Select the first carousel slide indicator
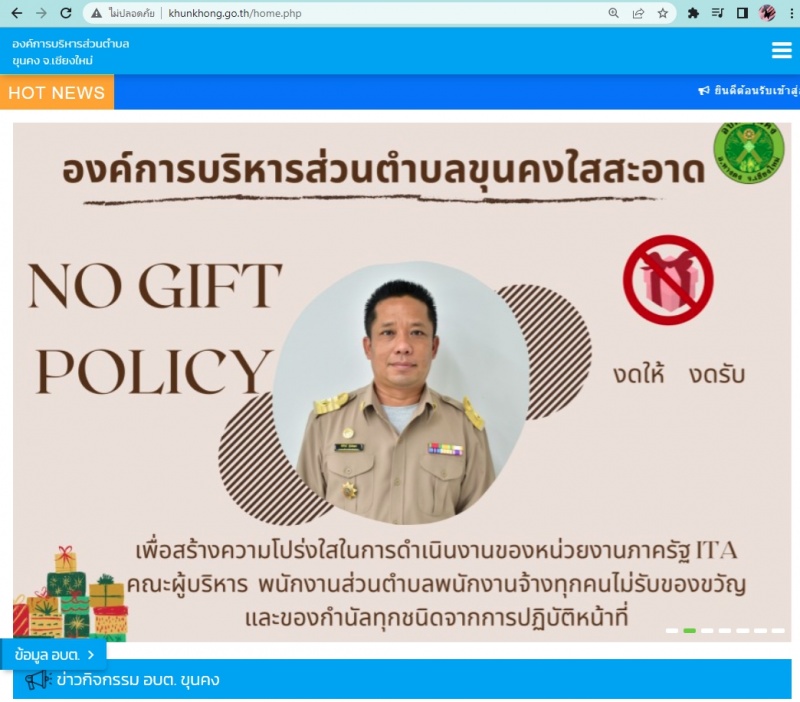The width and height of the screenshot is (800, 702). 672,631
